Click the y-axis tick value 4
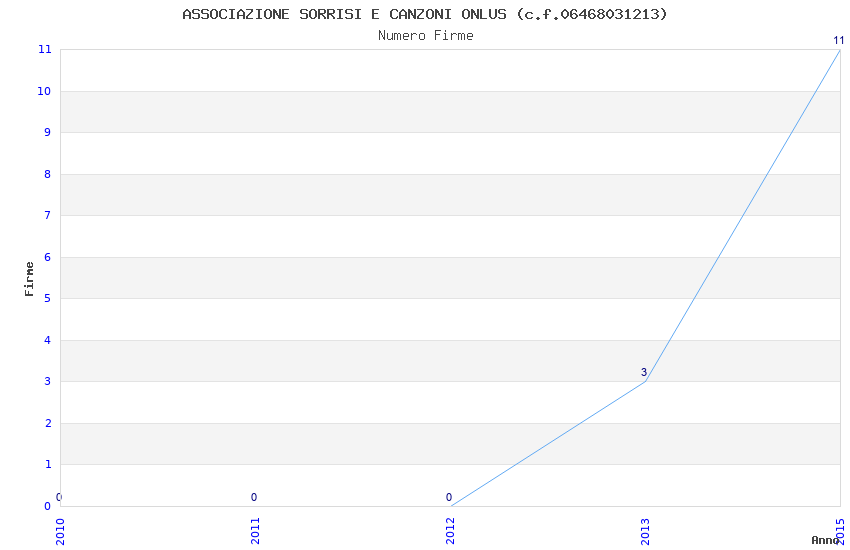The image size is (850, 550). coord(48,340)
